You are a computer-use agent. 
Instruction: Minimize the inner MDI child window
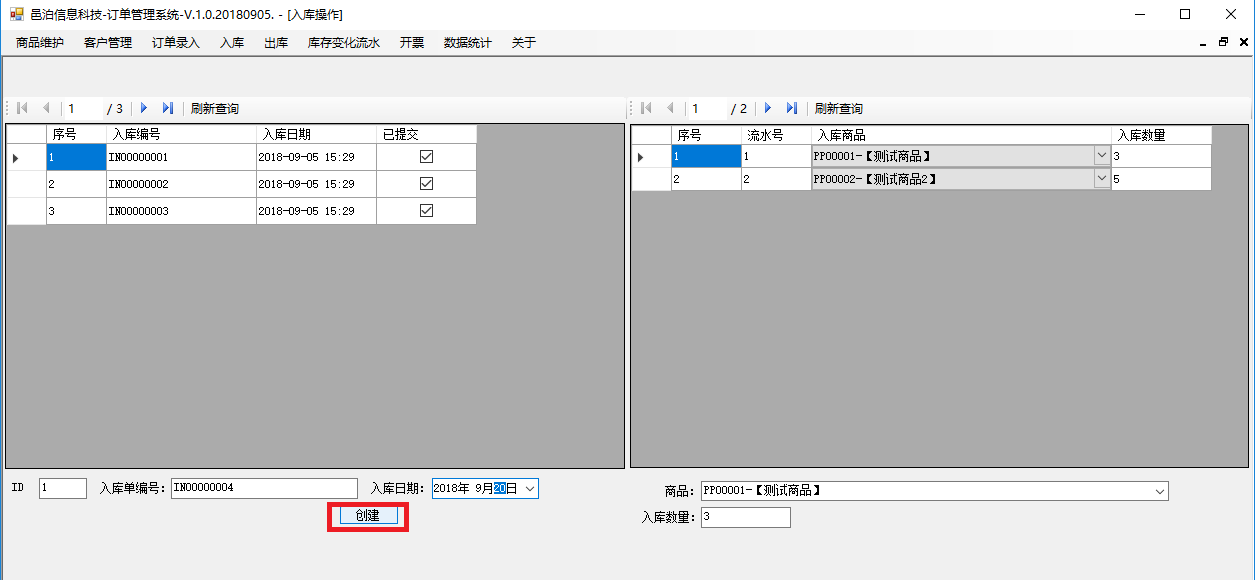(x=1202, y=43)
